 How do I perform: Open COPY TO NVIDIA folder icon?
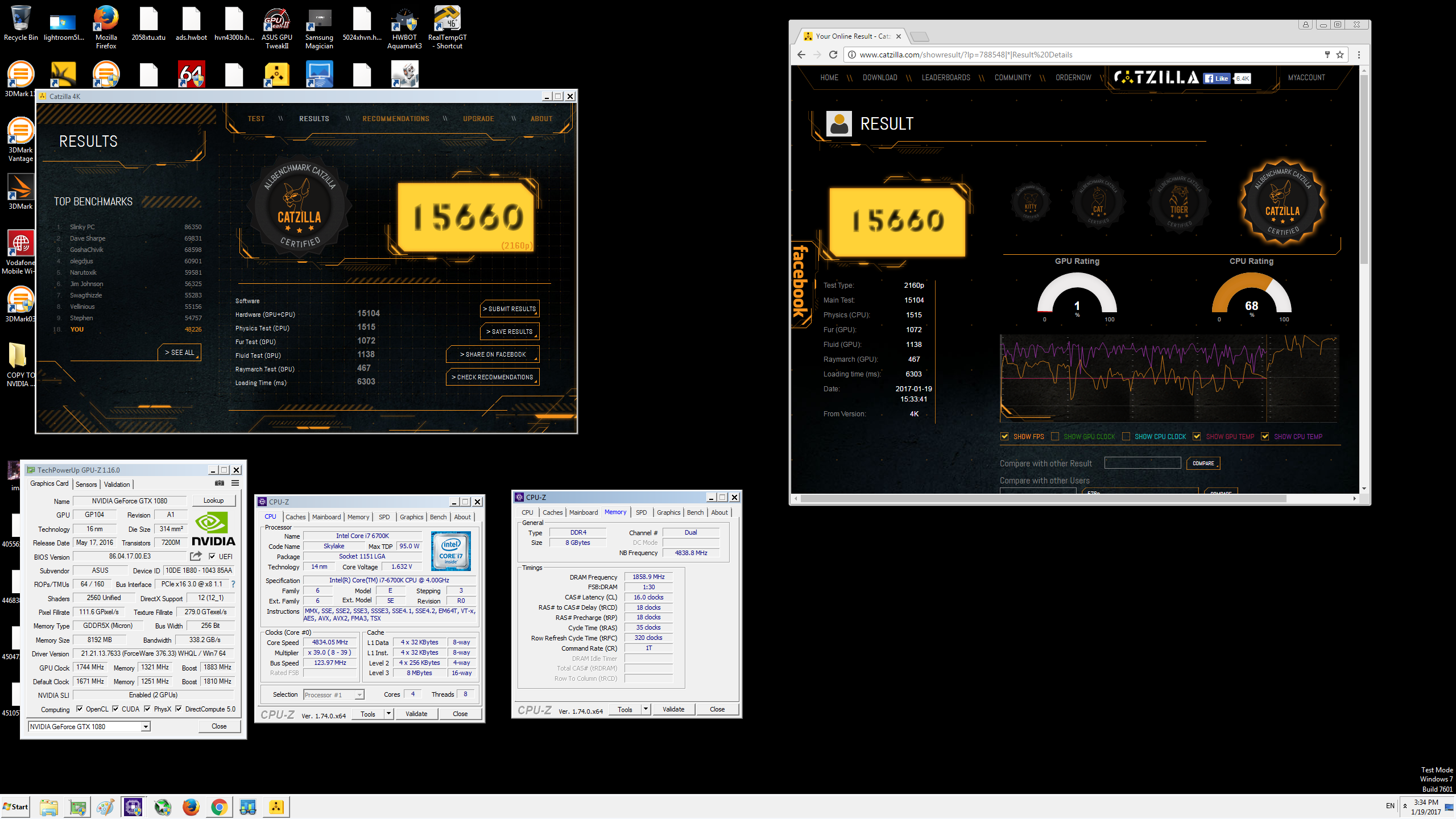pos(20,365)
